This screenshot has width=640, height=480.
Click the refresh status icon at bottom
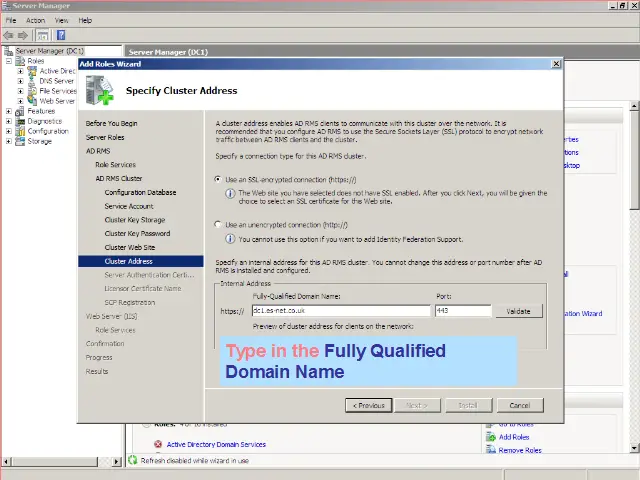[133, 460]
